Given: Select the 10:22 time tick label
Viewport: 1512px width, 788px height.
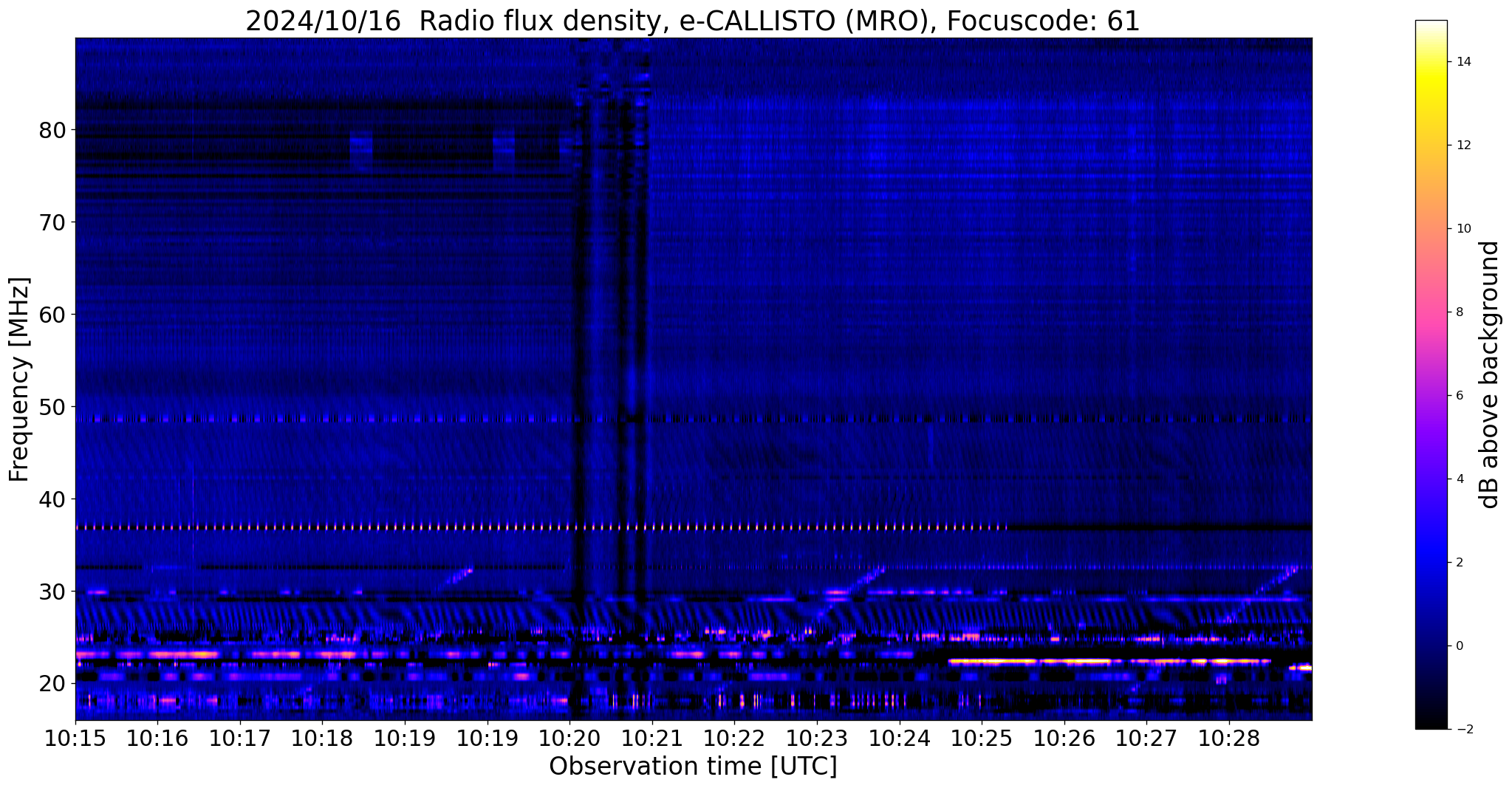Looking at the screenshot, I should click(x=734, y=739).
